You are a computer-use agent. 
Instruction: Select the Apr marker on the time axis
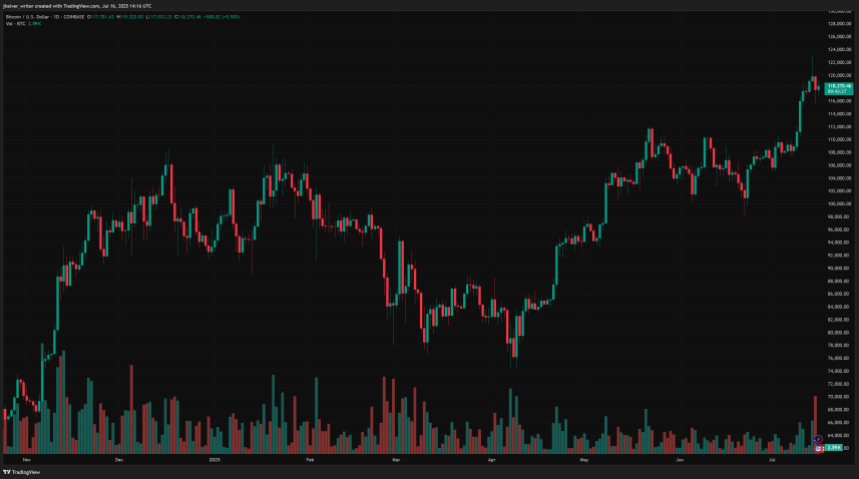pyautogui.click(x=491, y=459)
